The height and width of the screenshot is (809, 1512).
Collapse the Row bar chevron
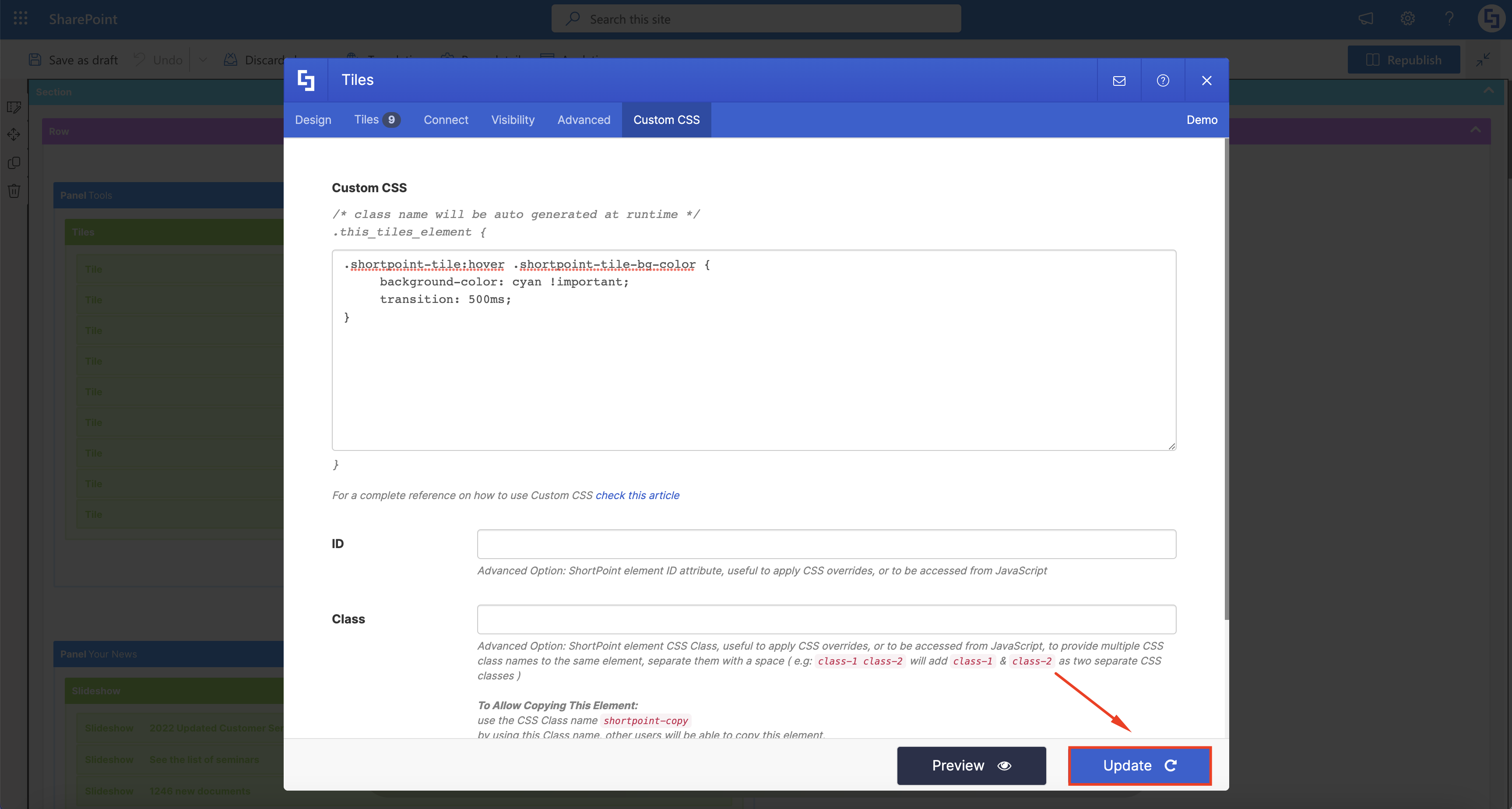pyautogui.click(x=1475, y=130)
